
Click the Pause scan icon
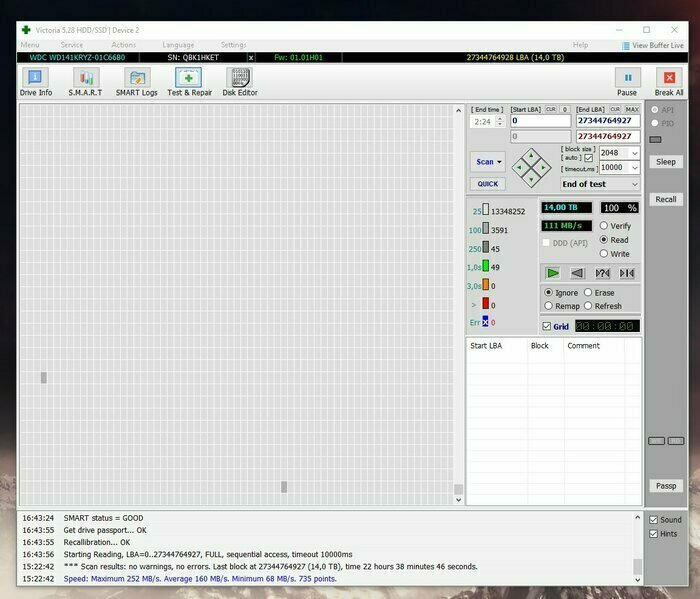point(628,81)
